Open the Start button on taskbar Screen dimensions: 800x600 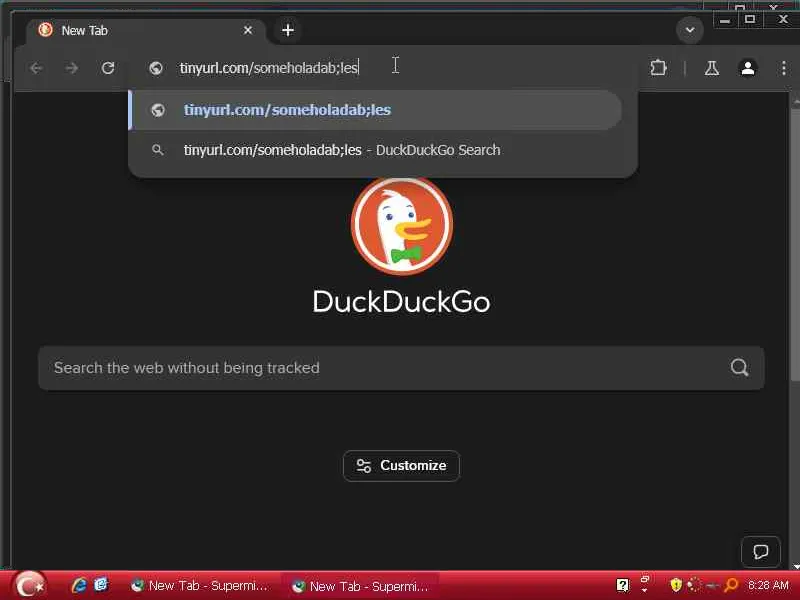(30, 585)
